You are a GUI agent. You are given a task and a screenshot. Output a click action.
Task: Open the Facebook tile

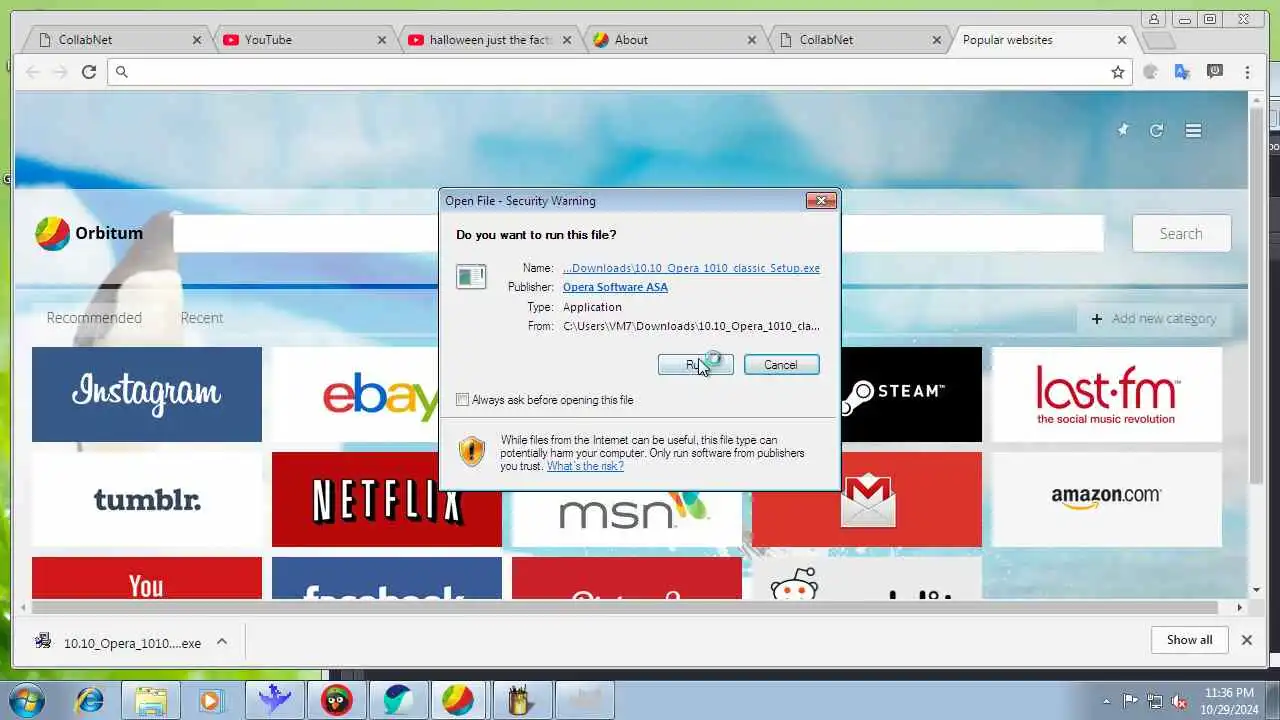click(x=386, y=578)
